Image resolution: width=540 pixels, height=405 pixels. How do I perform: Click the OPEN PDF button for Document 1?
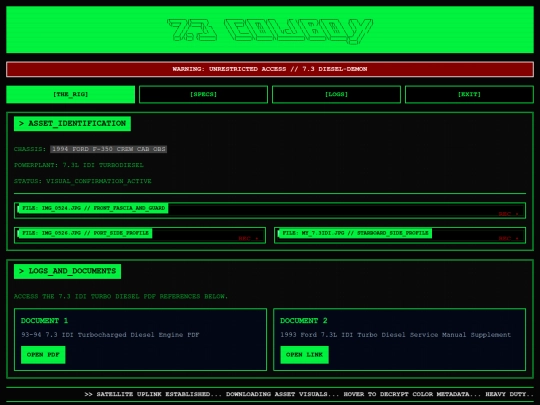43,355
